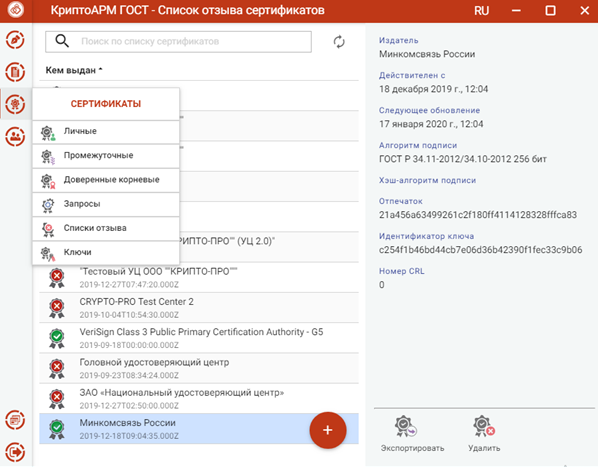Delete the selected CRL
This screenshot has height=467, width=598.
tap(484, 434)
